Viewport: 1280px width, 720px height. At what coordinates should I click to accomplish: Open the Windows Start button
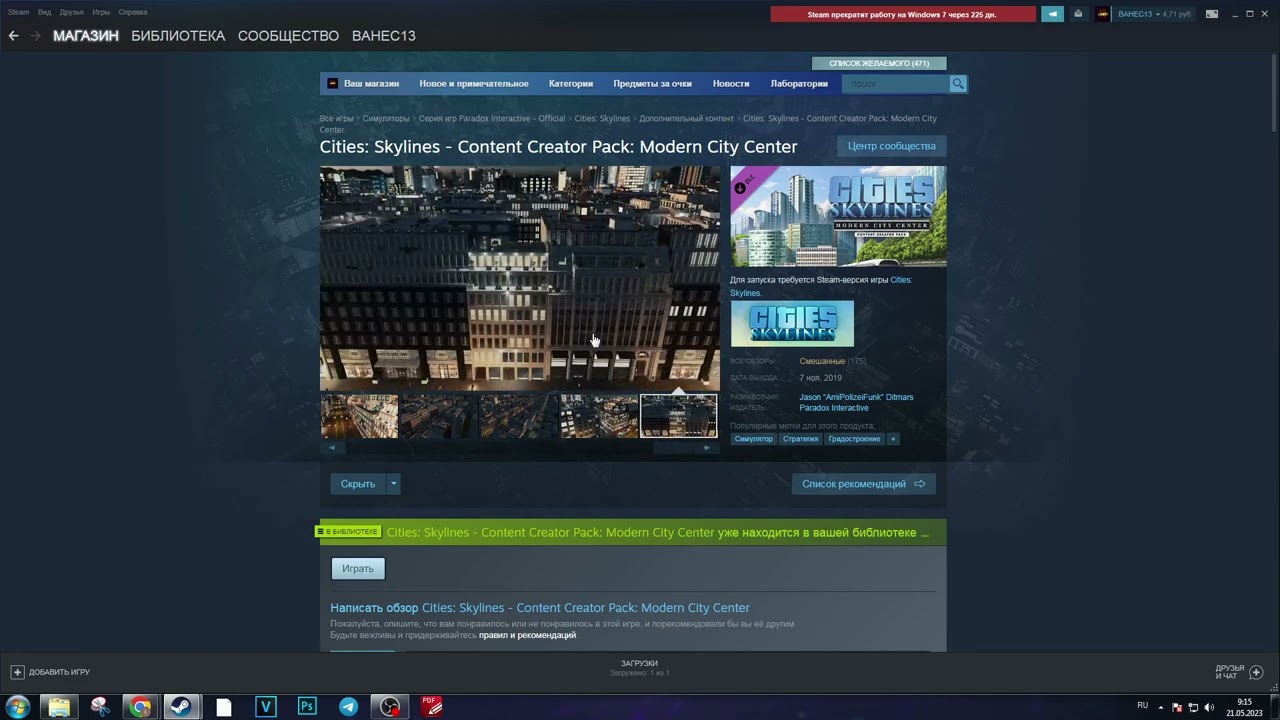tap(17, 707)
